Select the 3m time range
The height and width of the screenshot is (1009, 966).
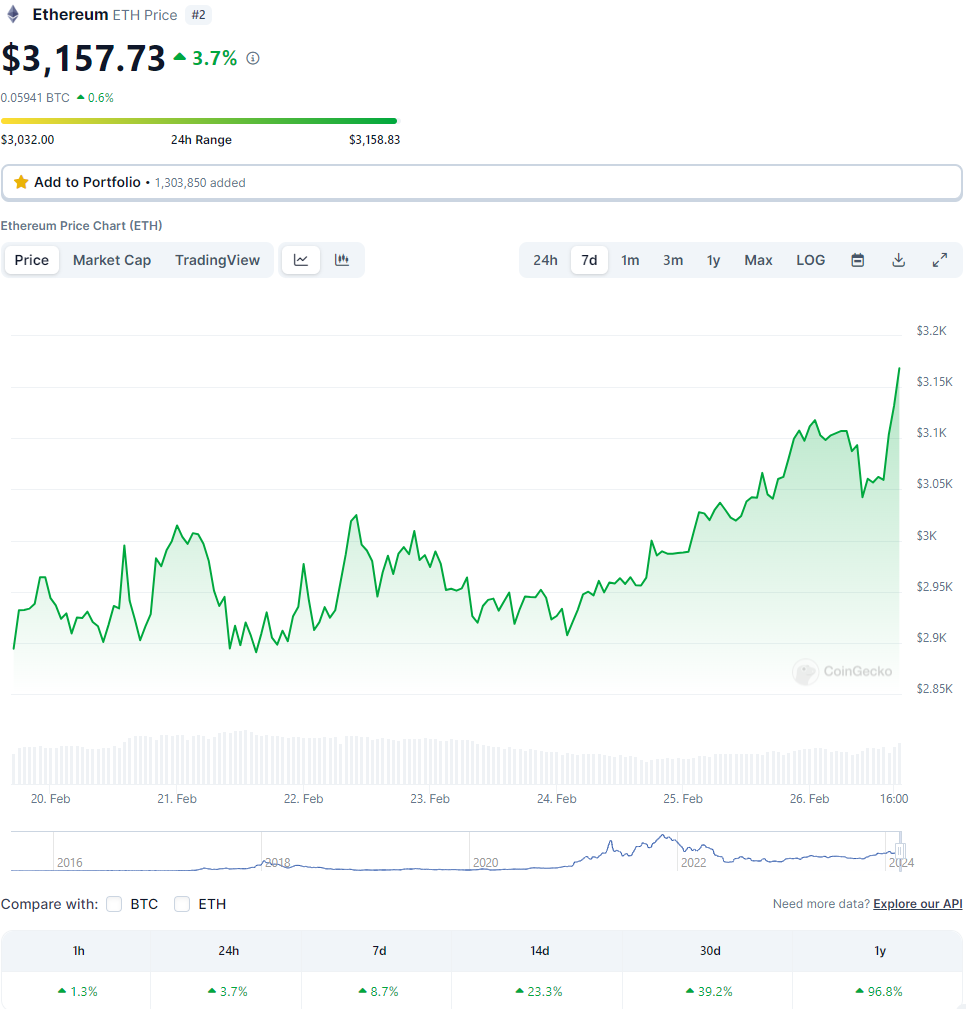pyautogui.click(x=673, y=260)
